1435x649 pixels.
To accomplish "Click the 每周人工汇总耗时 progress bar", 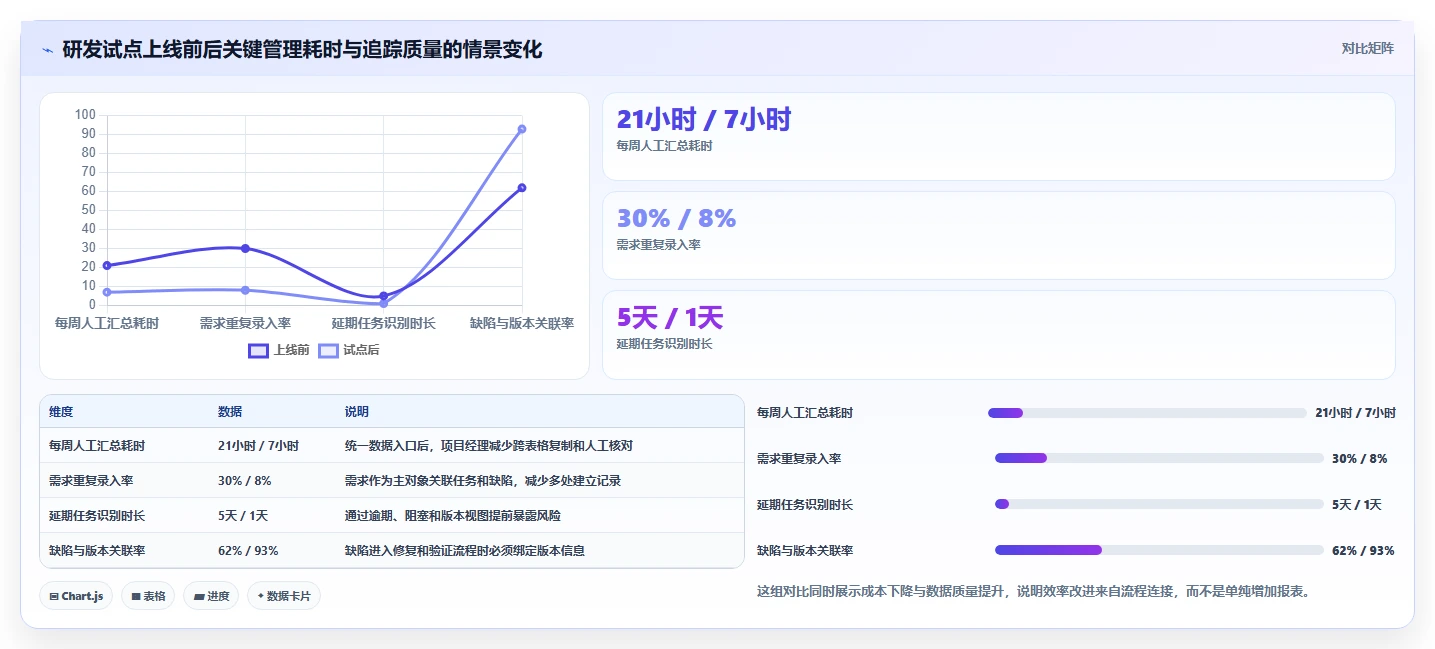I will pyautogui.click(x=1147, y=413).
